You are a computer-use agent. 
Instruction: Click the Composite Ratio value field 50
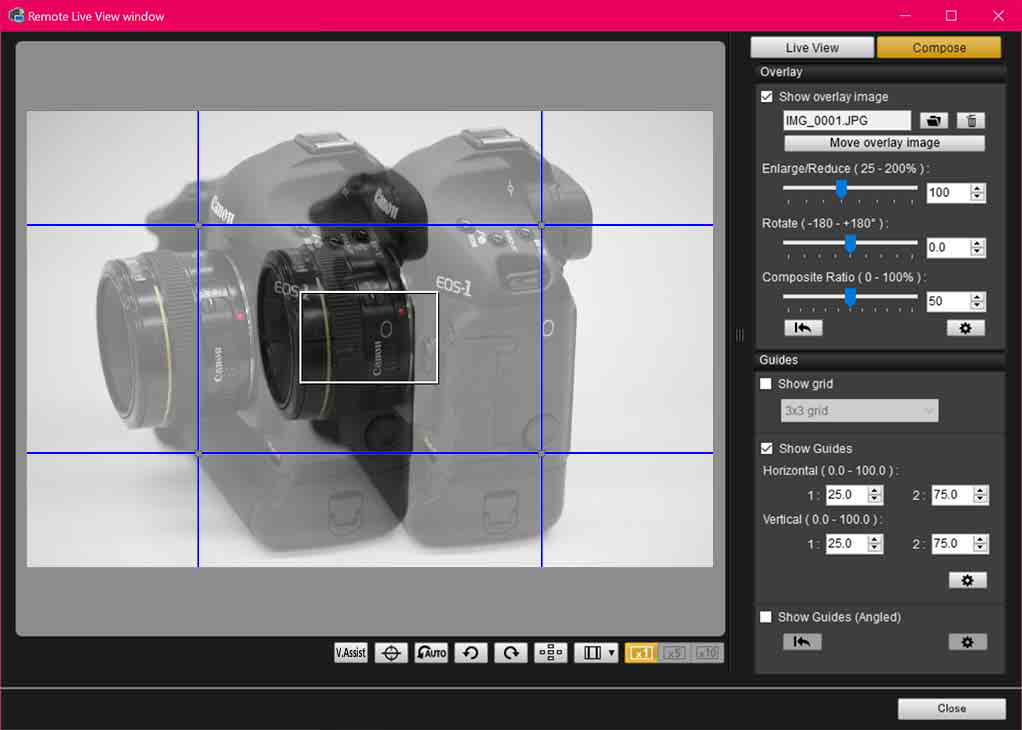click(948, 301)
